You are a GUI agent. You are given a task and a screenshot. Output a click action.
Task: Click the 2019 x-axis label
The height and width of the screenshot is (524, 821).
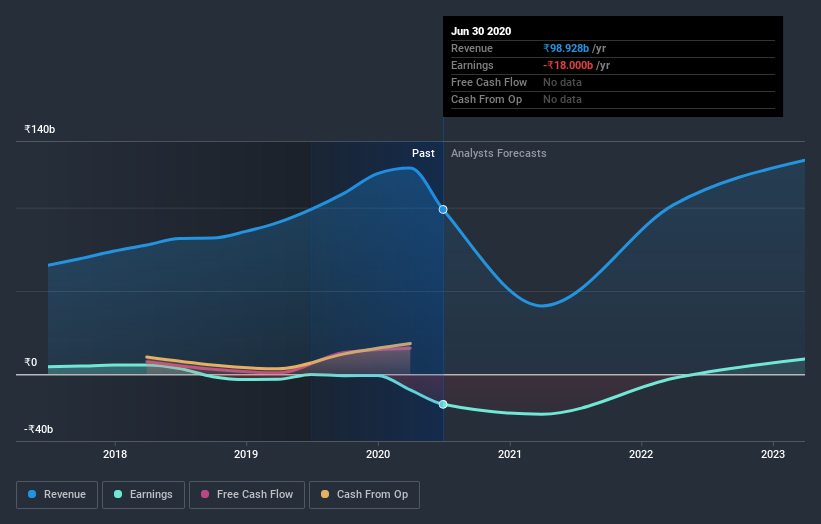click(x=246, y=454)
